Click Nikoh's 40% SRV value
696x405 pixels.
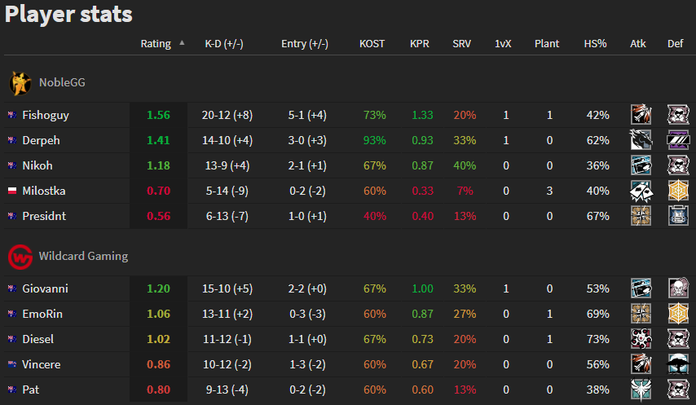(x=465, y=166)
